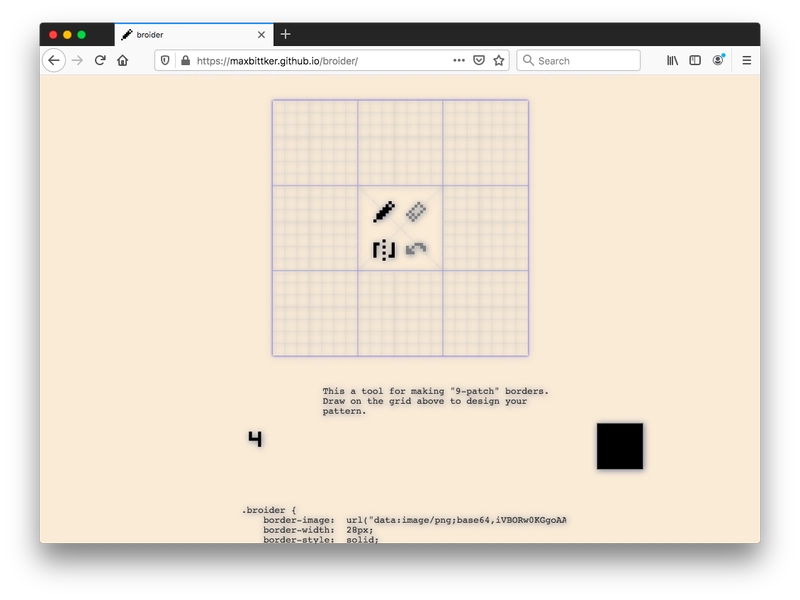Select the pencil draw tool
Viewport: 800px width, 600px height.
pos(384,212)
